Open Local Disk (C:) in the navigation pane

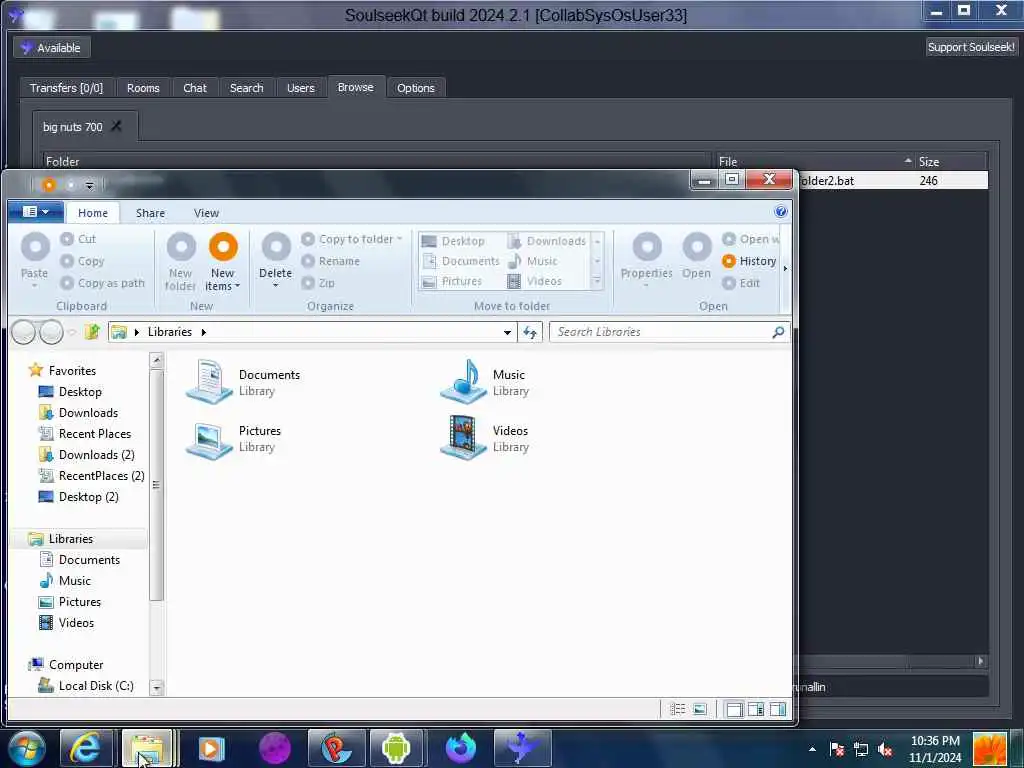point(86,686)
